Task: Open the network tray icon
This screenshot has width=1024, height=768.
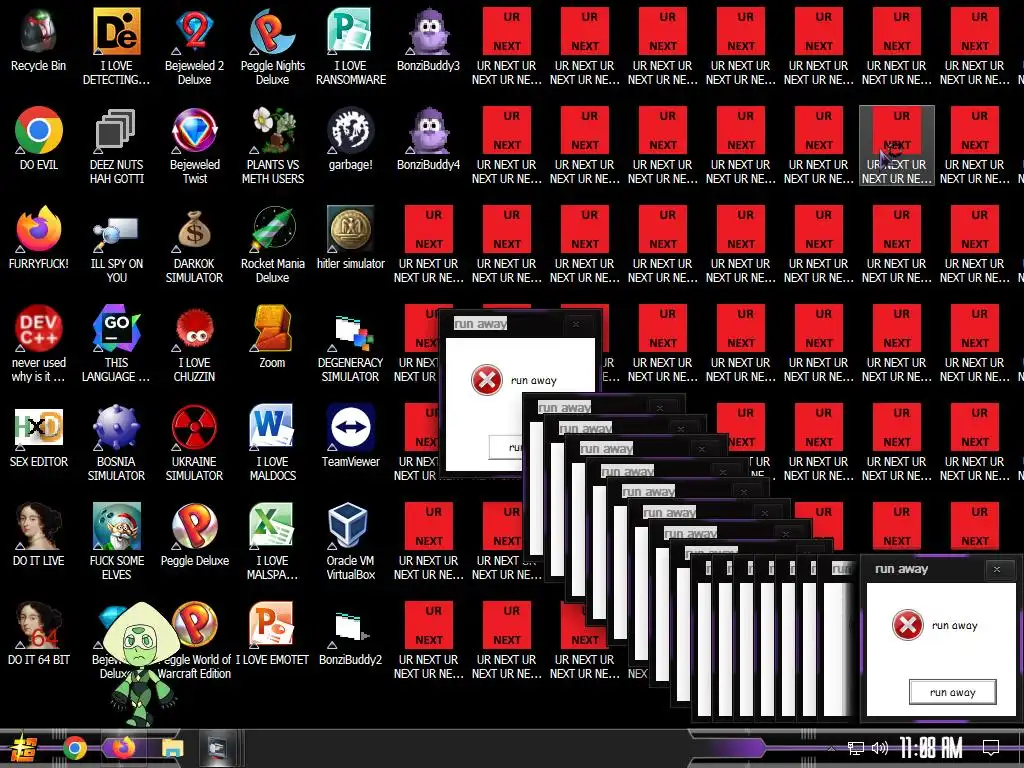Action: tap(855, 748)
